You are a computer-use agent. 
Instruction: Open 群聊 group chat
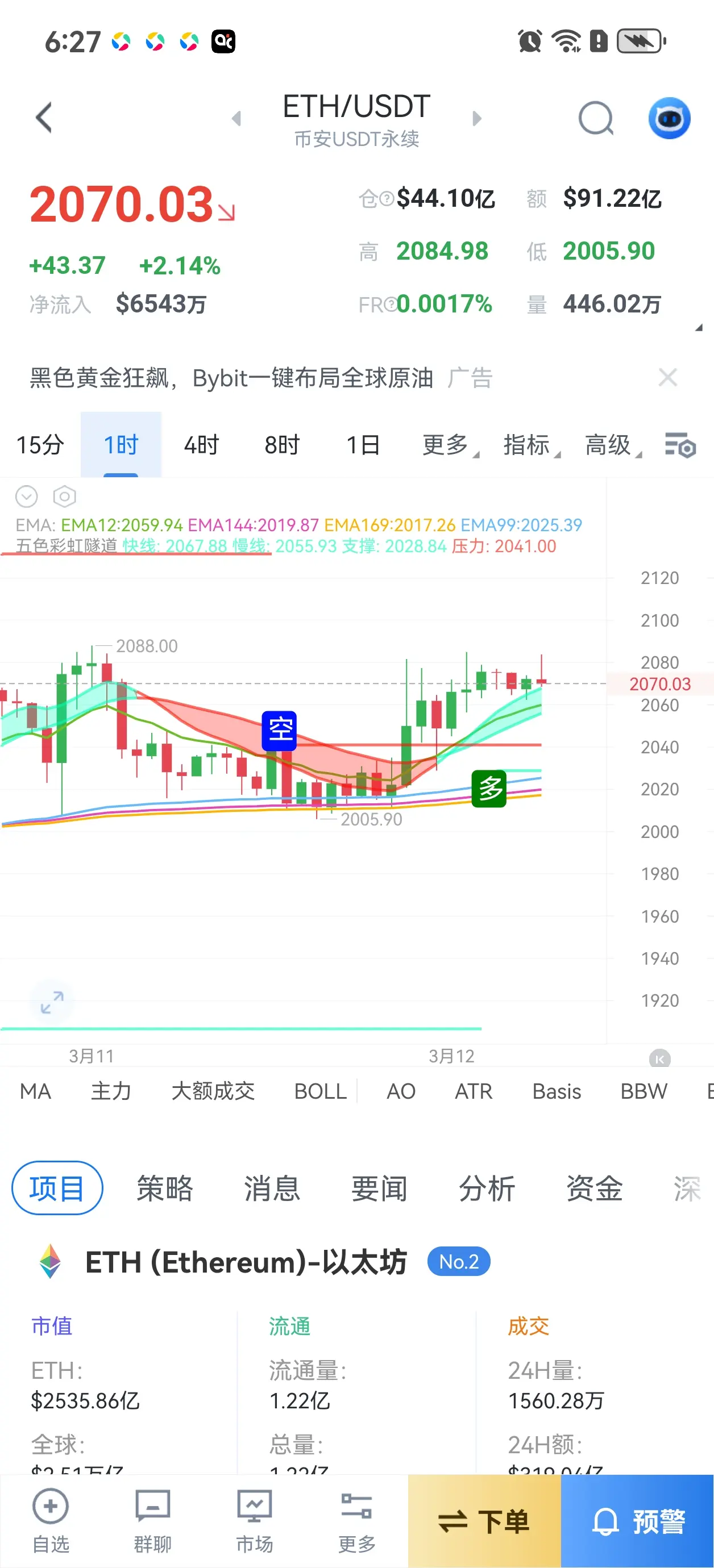click(x=152, y=1521)
